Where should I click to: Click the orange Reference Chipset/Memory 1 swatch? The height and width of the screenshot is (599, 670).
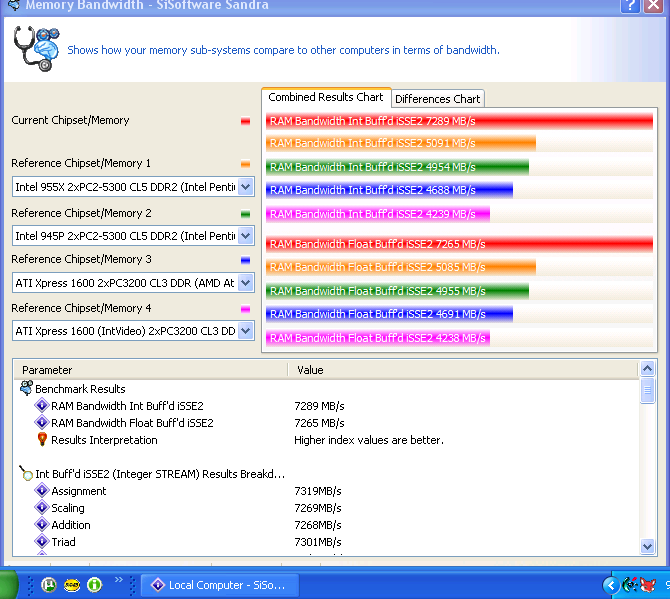point(245,164)
